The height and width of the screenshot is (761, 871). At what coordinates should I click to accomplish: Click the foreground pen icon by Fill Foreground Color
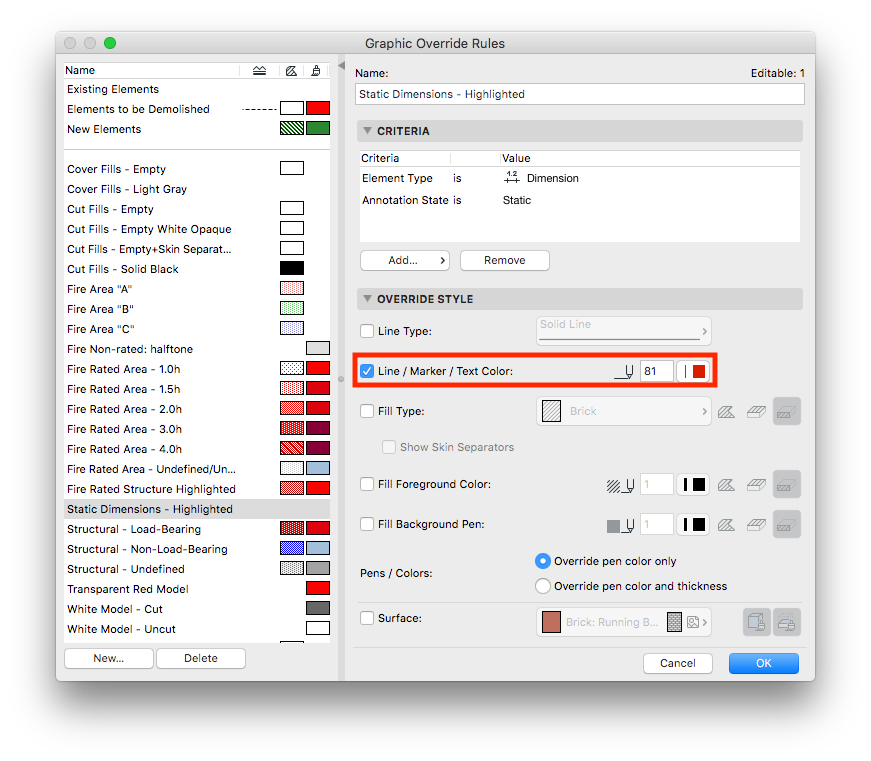pyautogui.click(x=620, y=485)
